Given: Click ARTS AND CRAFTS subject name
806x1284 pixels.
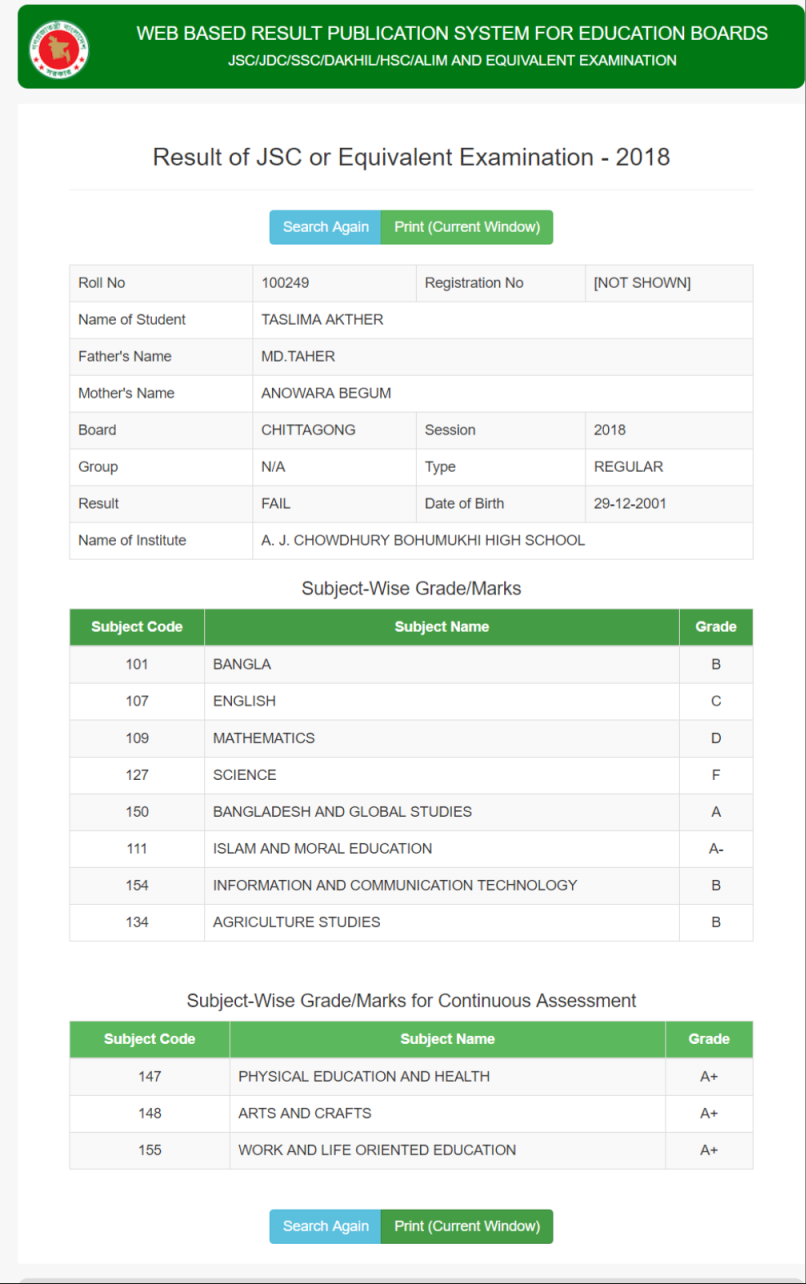Looking at the screenshot, I should tap(305, 1113).
